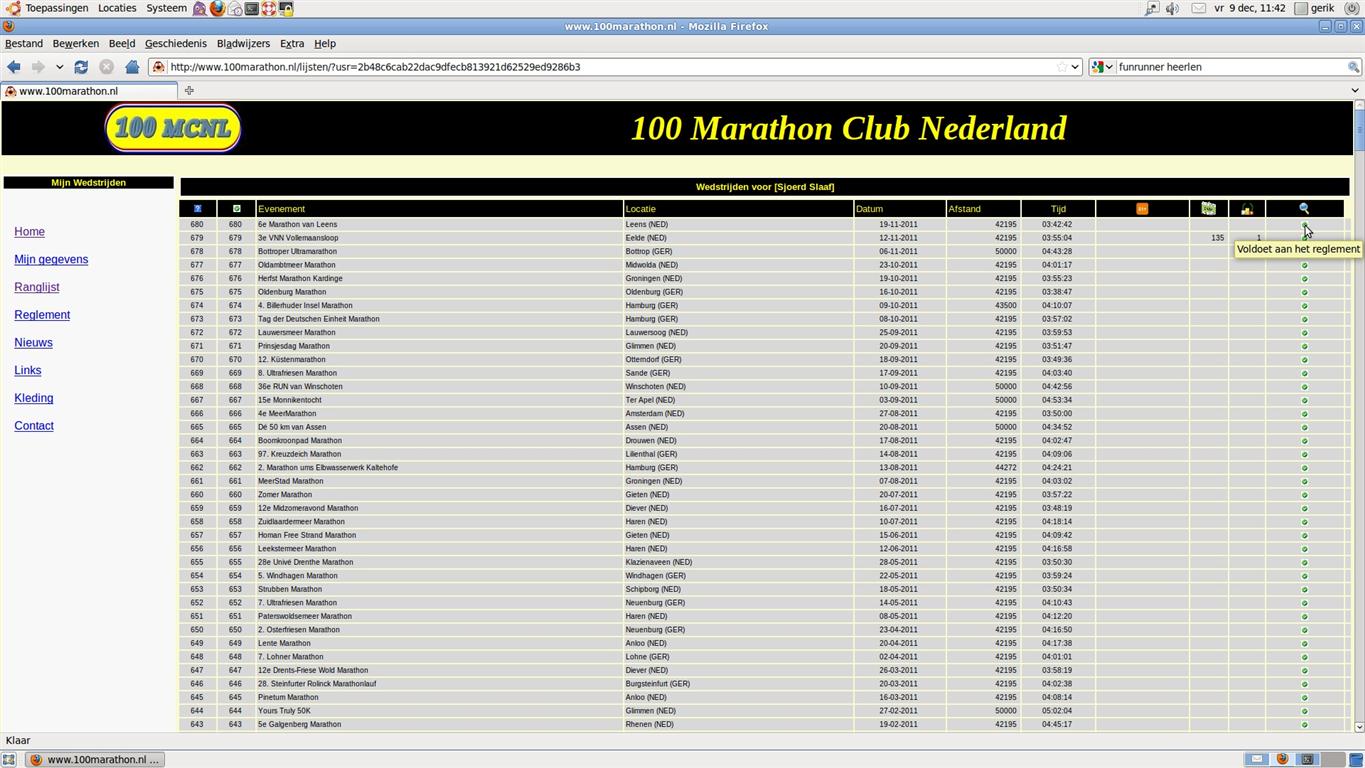Screen dimensions: 1365x768
Task: Open the Nieuws link
Action: (x=33, y=343)
